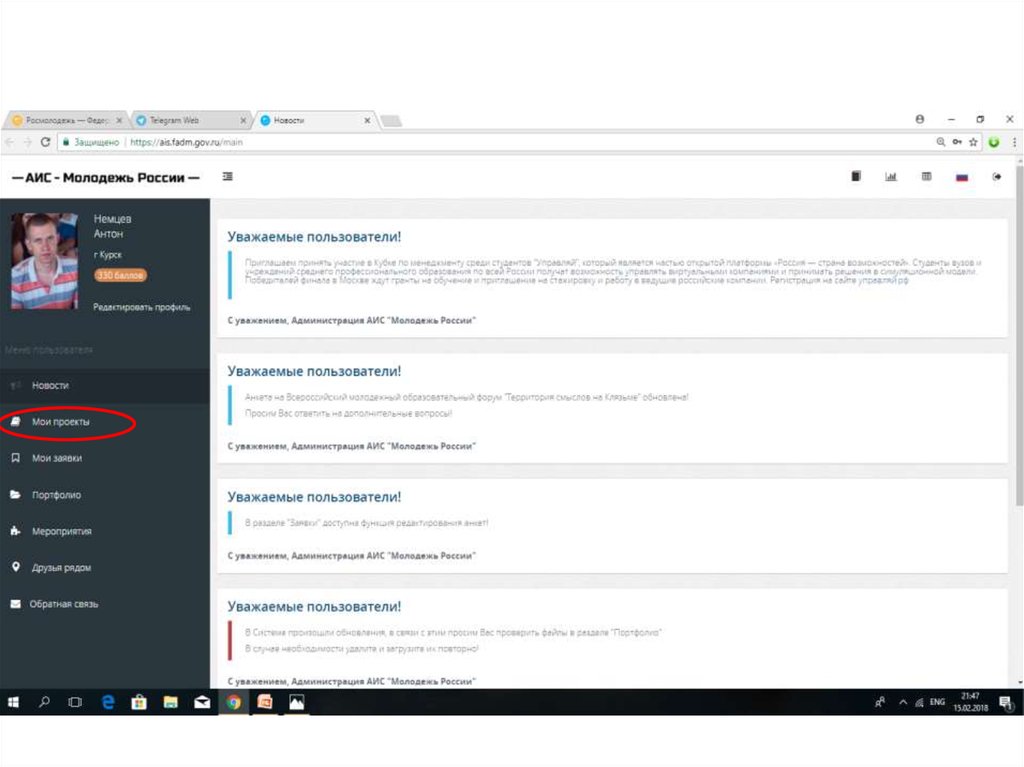The width and height of the screenshot is (1024, 767).
Task: Click the user profile photo
Action: point(44,261)
